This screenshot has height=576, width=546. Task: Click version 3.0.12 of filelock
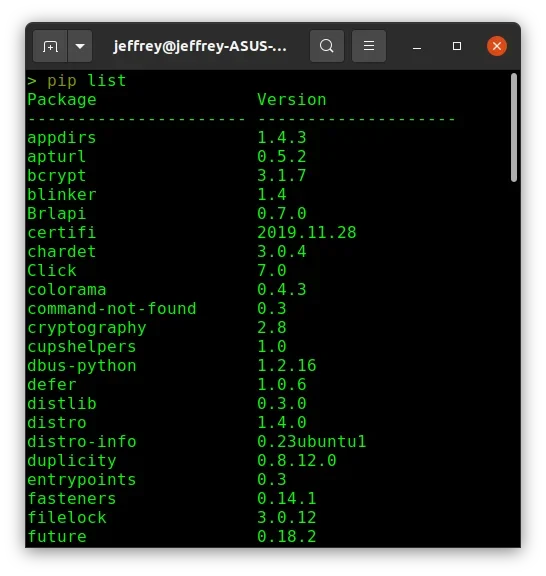pos(287,518)
